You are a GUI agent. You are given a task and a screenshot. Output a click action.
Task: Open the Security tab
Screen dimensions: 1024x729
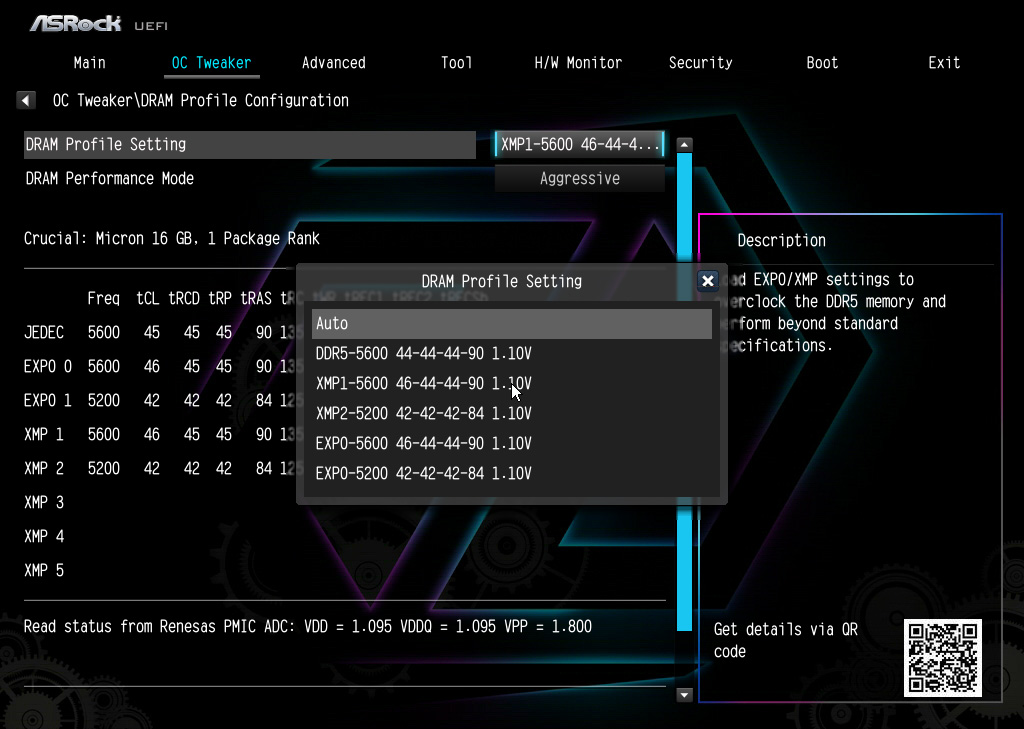click(x=700, y=63)
